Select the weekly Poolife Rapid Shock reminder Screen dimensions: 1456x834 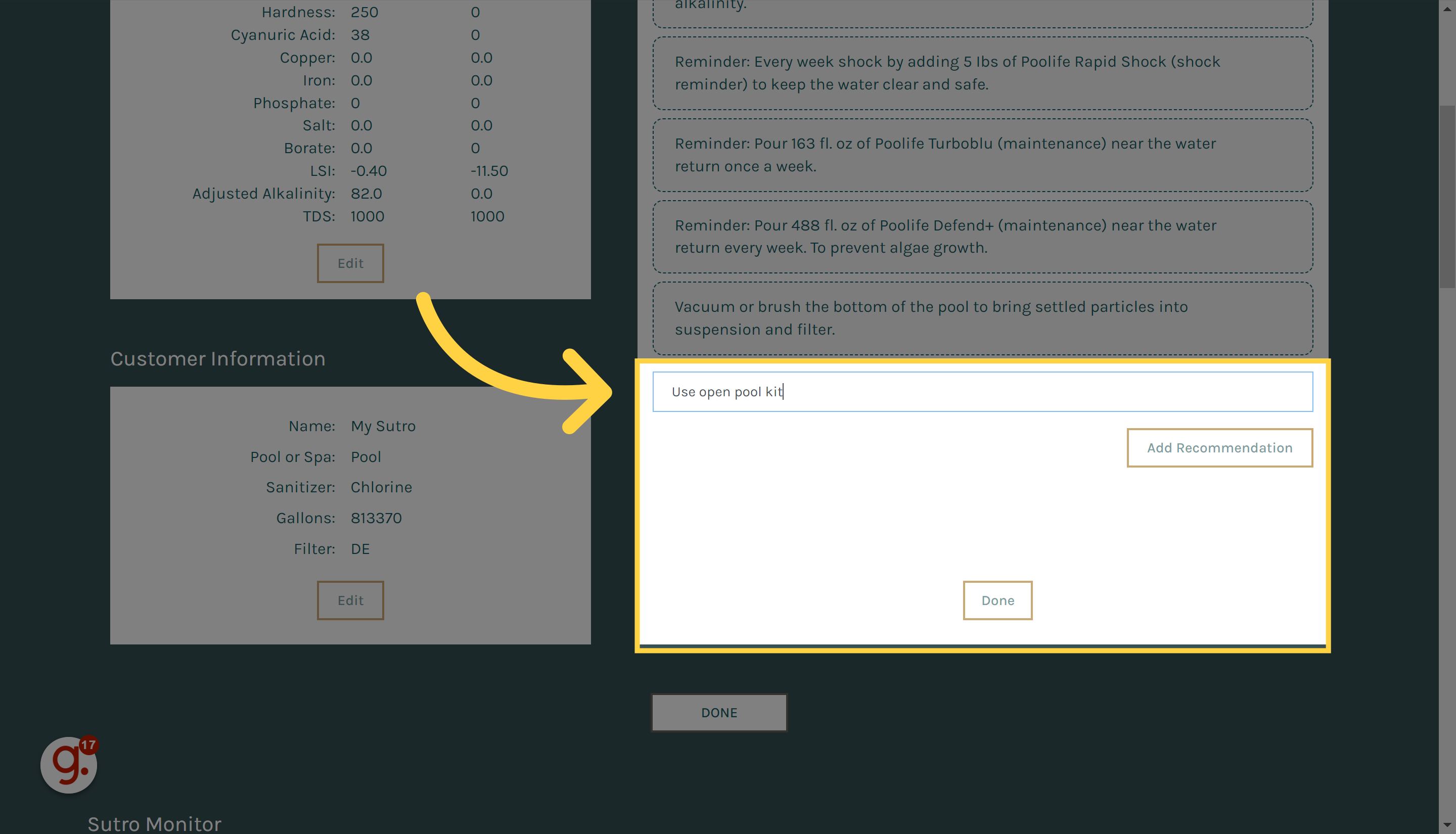click(982, 73)
